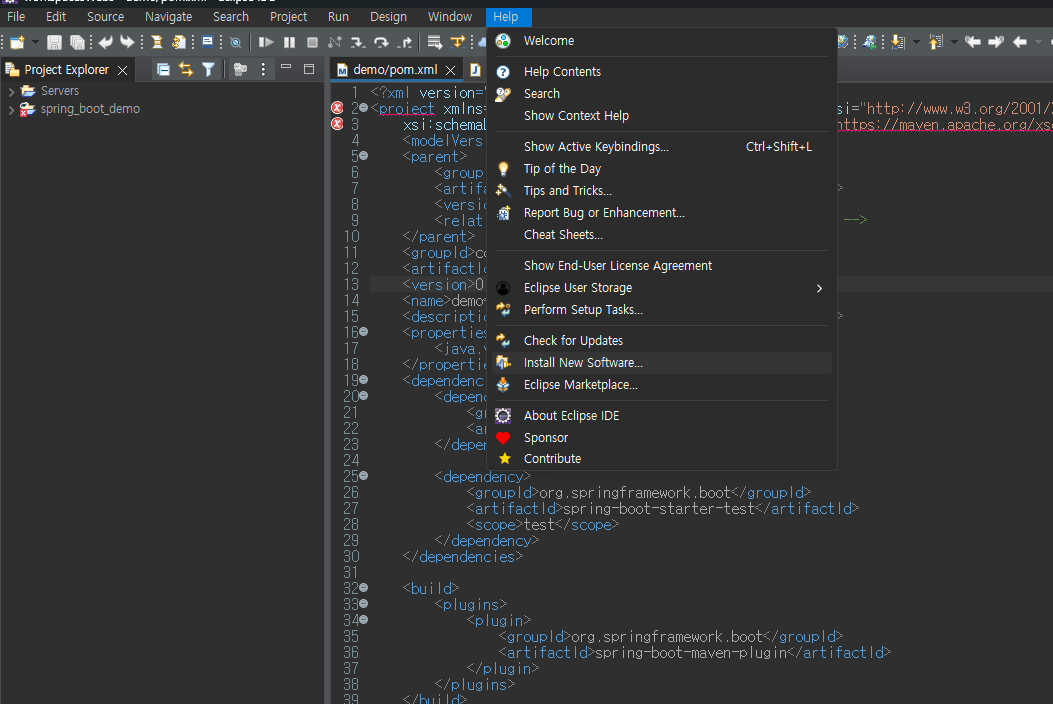1053x704 pixels.
Task: Click the blue Open Console monitor icon
Action: click(x=208, y=42)
